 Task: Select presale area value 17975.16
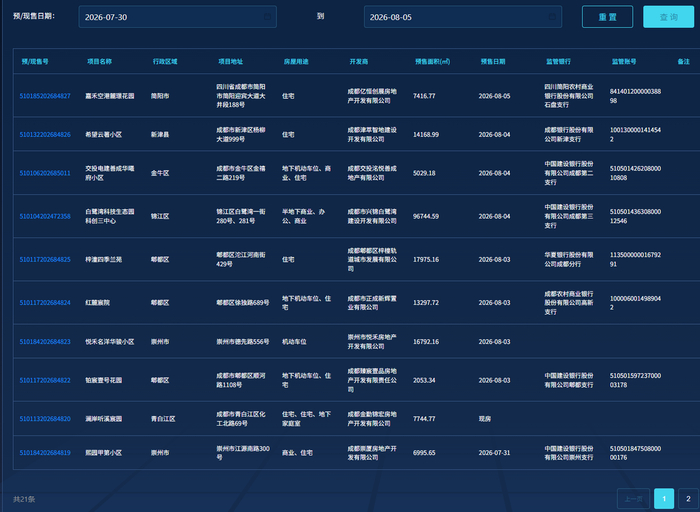[426, 259]
